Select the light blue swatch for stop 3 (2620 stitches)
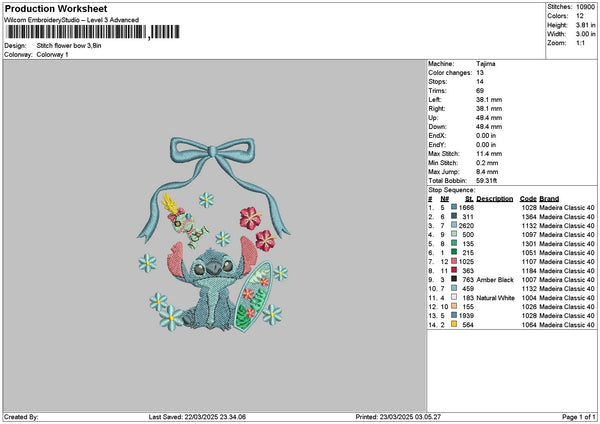 click(x=454, y=225)
